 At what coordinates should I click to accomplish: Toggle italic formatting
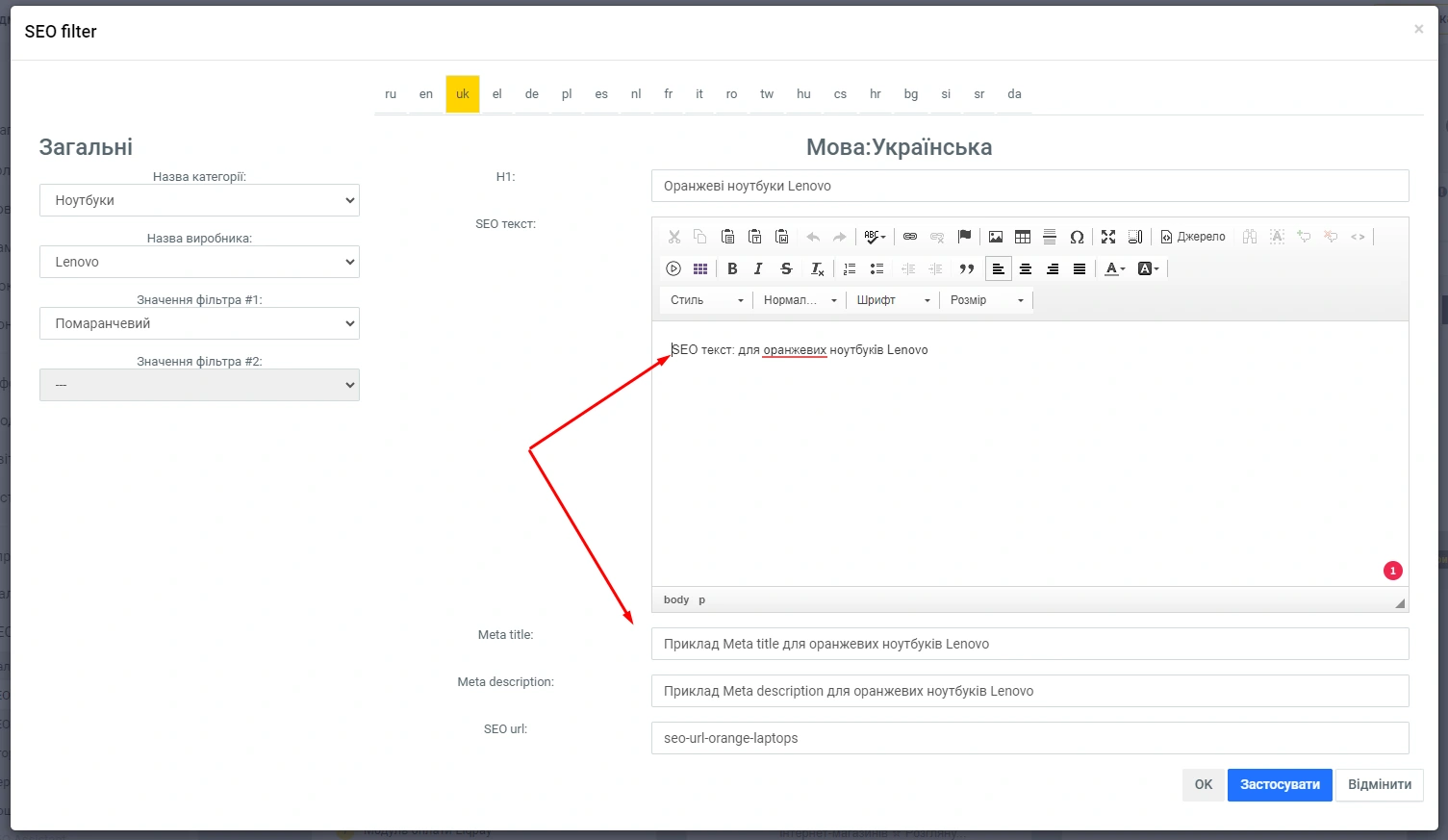(x=758, y=269)
